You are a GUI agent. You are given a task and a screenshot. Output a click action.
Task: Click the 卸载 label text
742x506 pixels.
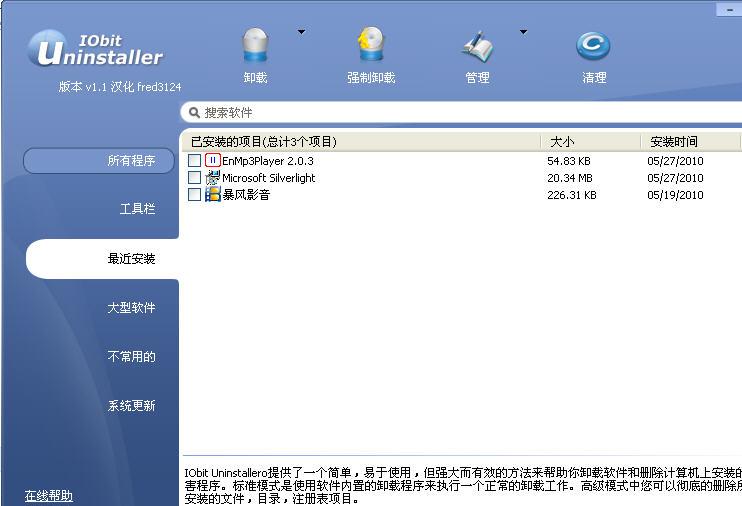point(256,78)
